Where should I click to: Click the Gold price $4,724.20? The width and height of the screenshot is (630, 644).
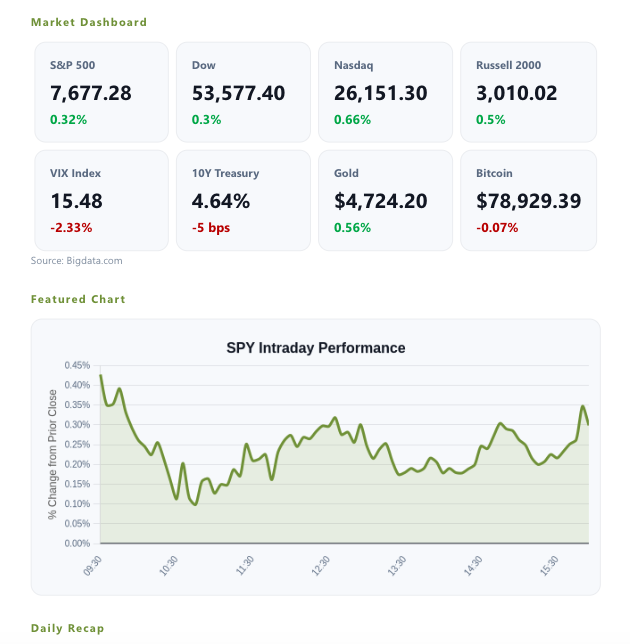point(381,201)
